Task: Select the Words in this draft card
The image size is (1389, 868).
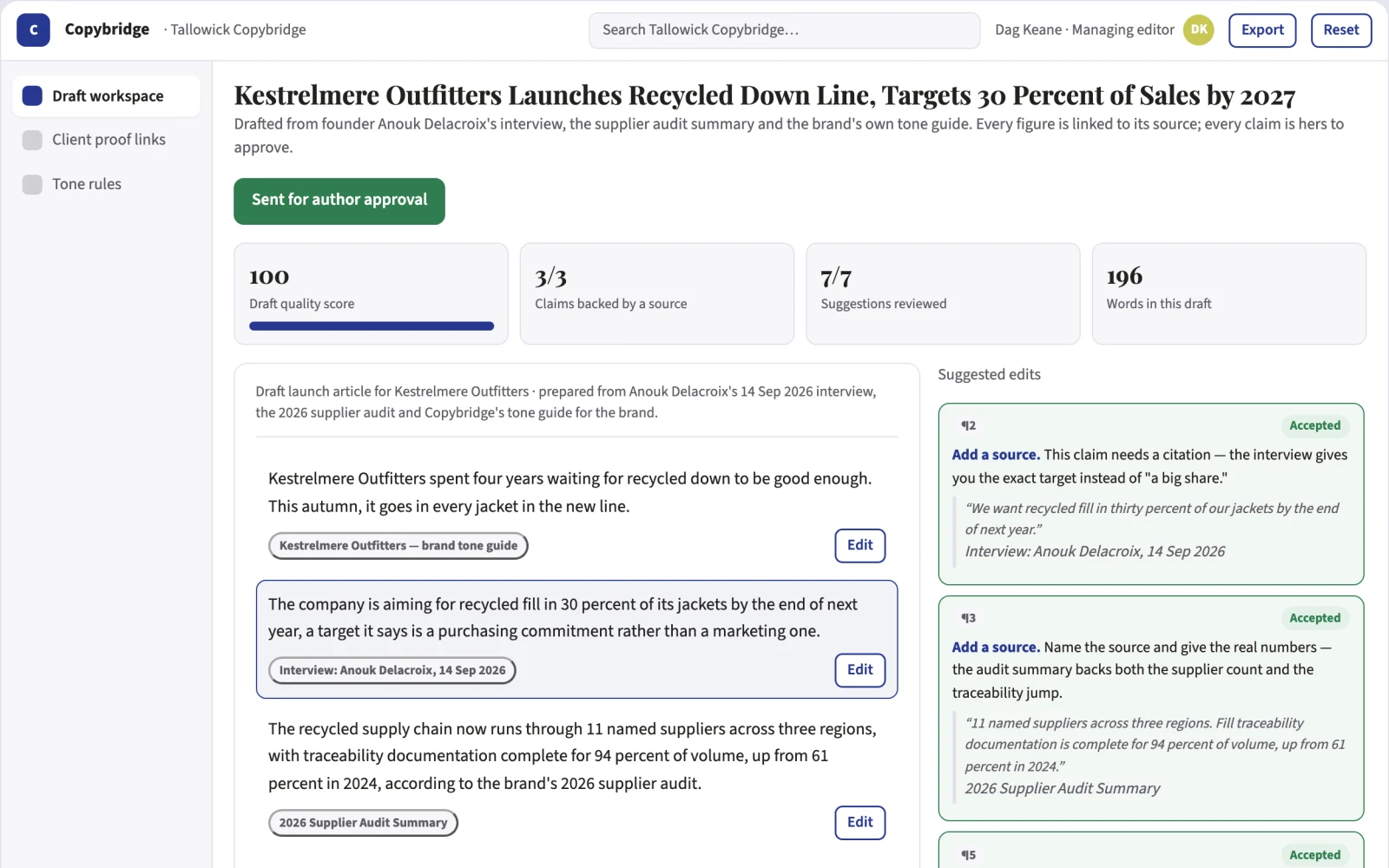Action: pos(1229,294)
